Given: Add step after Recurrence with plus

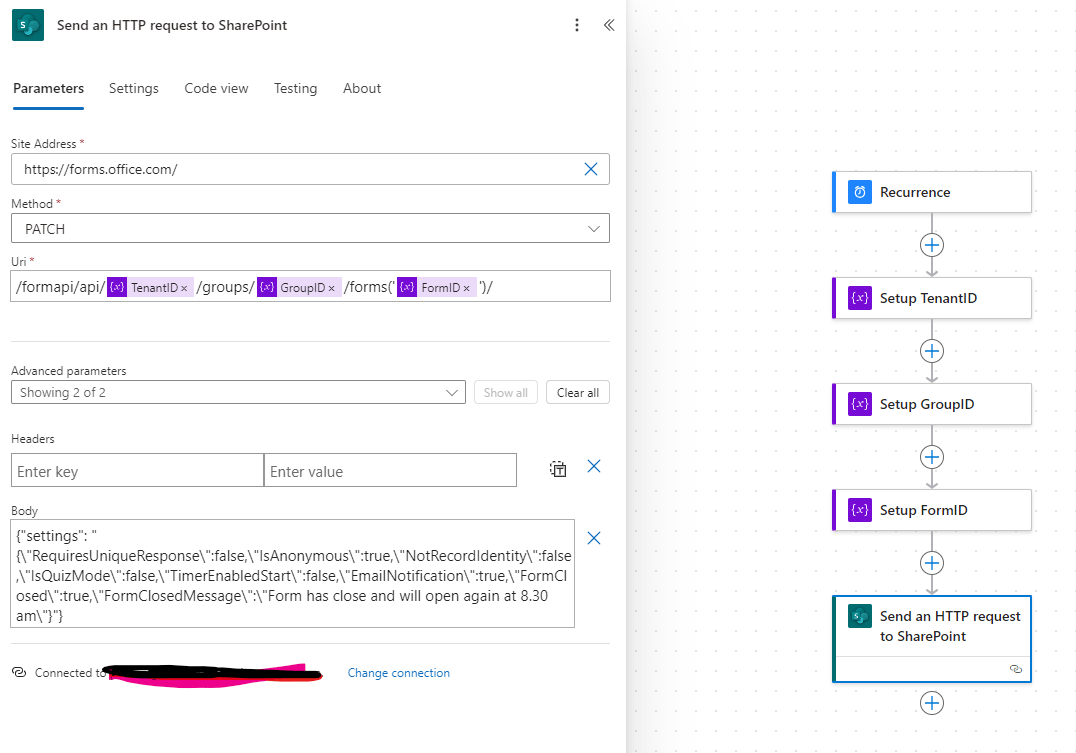Looking at the screenshot, I should [932, 245].
